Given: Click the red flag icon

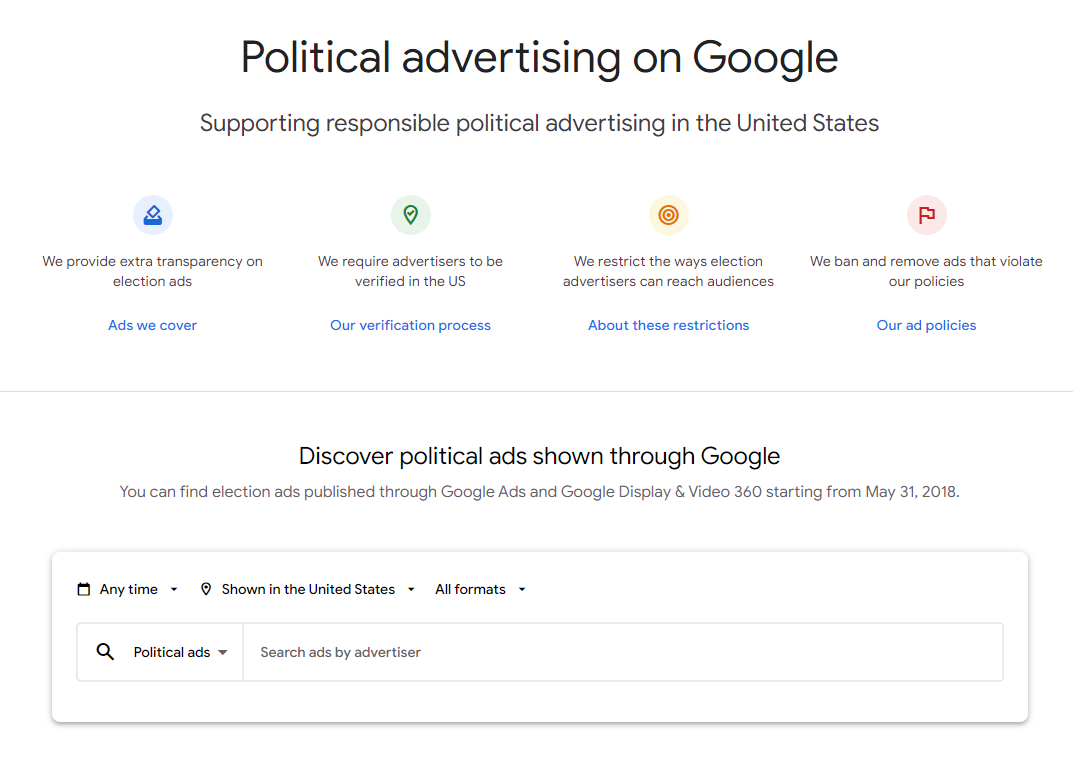Looking at the screenshot, I should click(x=926, y=215).
